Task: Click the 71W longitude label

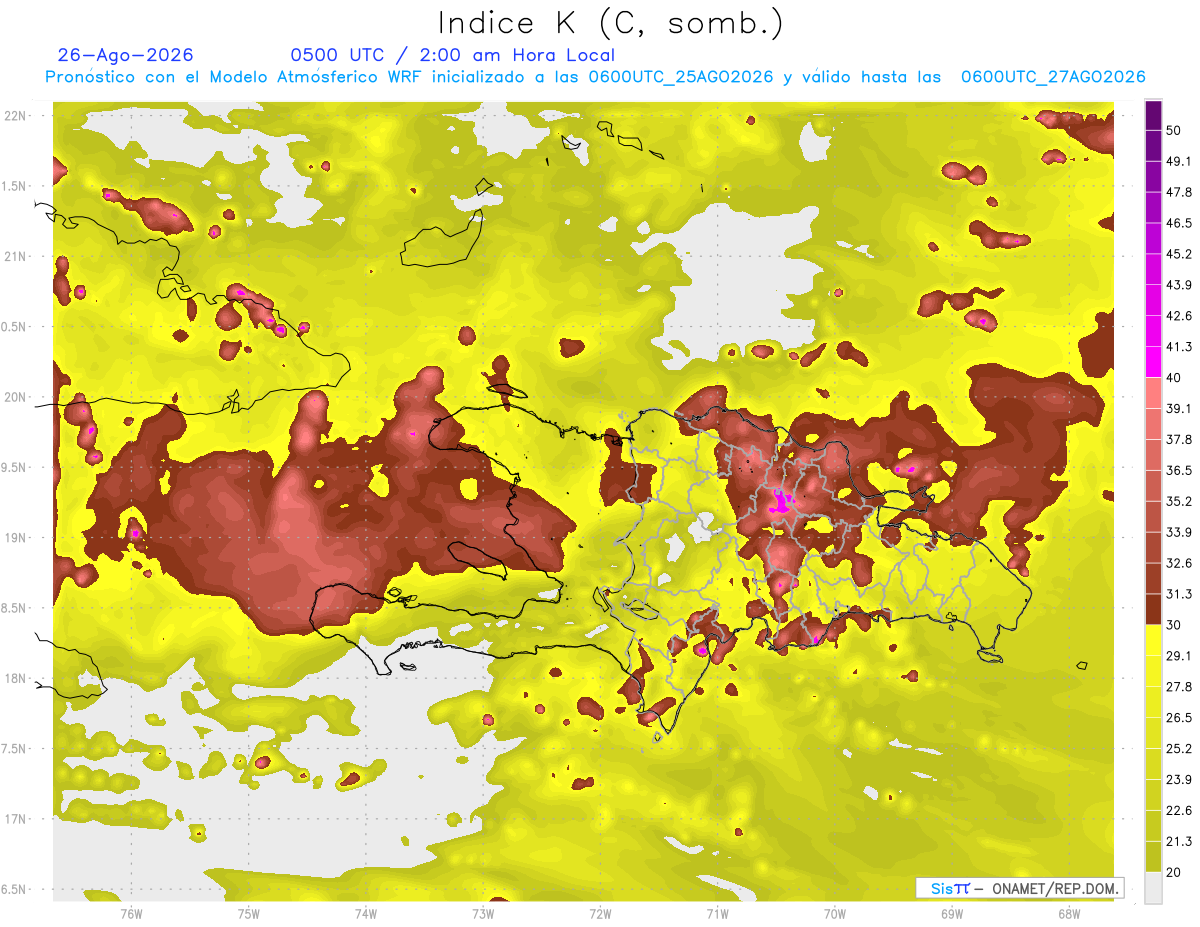Action: click(718, 913)
